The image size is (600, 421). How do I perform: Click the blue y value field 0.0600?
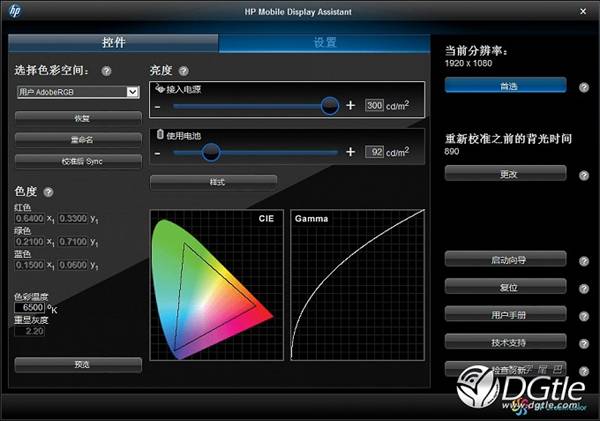[x=73, y=265]
